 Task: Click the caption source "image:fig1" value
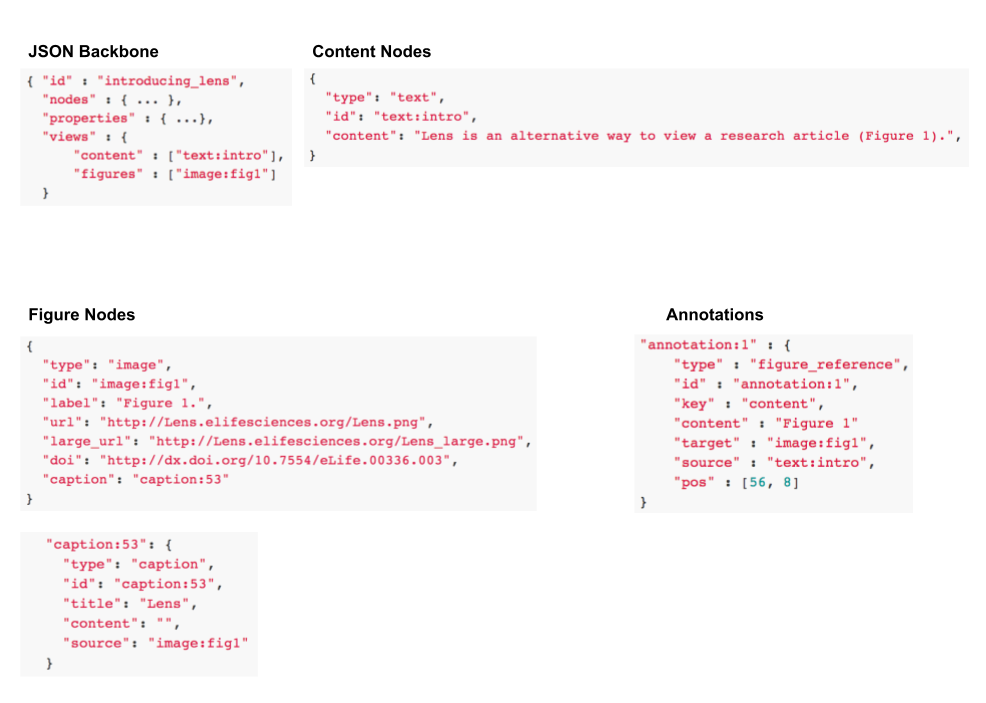pyautogui.click(x=198, y=643)
